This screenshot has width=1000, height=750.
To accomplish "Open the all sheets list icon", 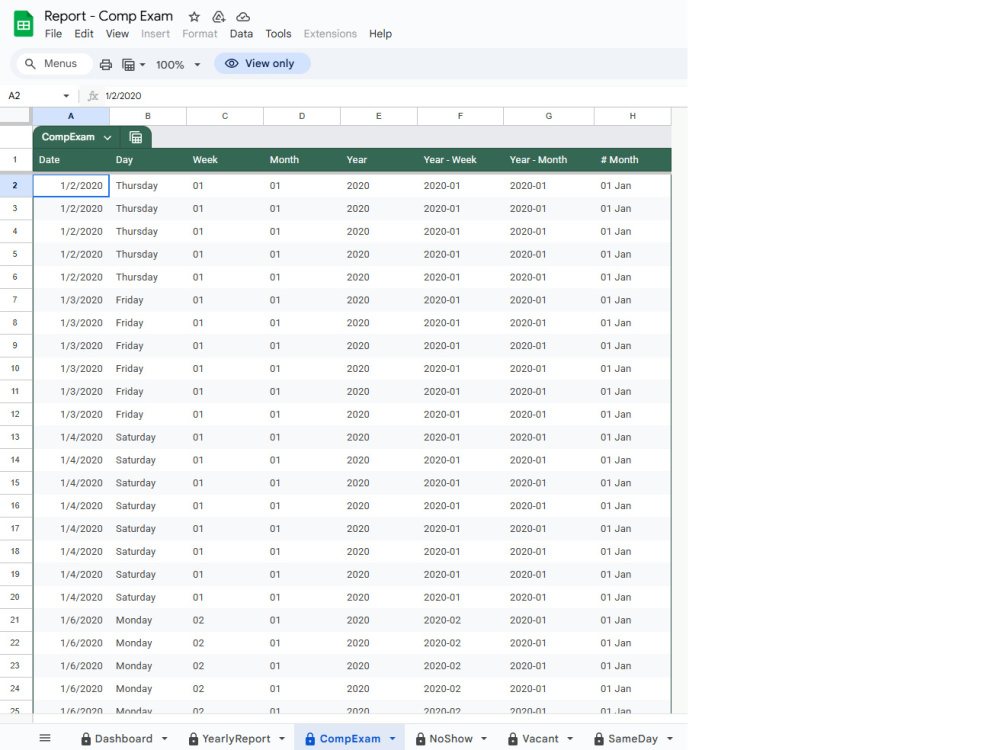I will point(45,738).
